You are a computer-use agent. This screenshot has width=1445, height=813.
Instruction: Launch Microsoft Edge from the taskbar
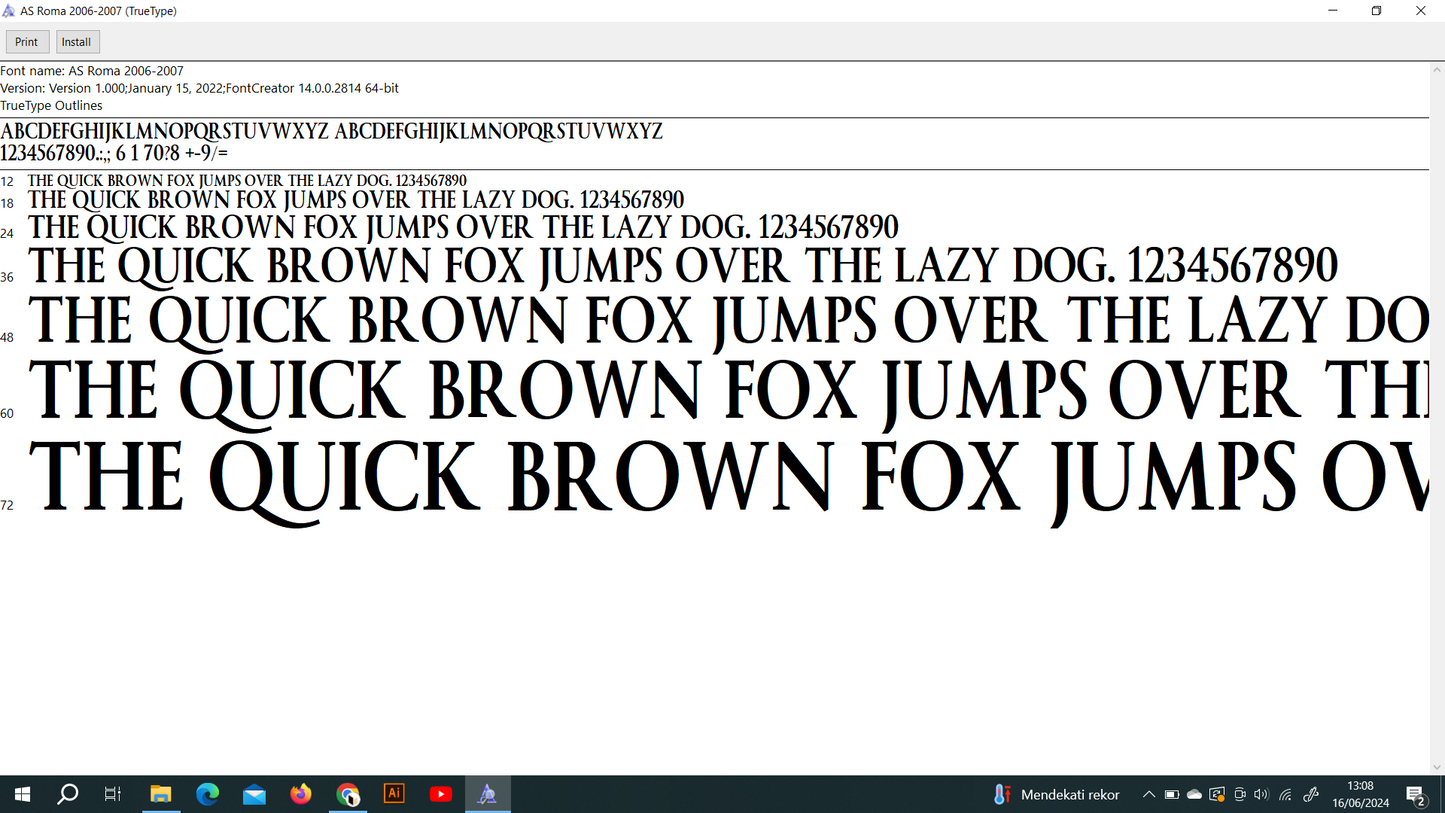(x=207, y=793)
